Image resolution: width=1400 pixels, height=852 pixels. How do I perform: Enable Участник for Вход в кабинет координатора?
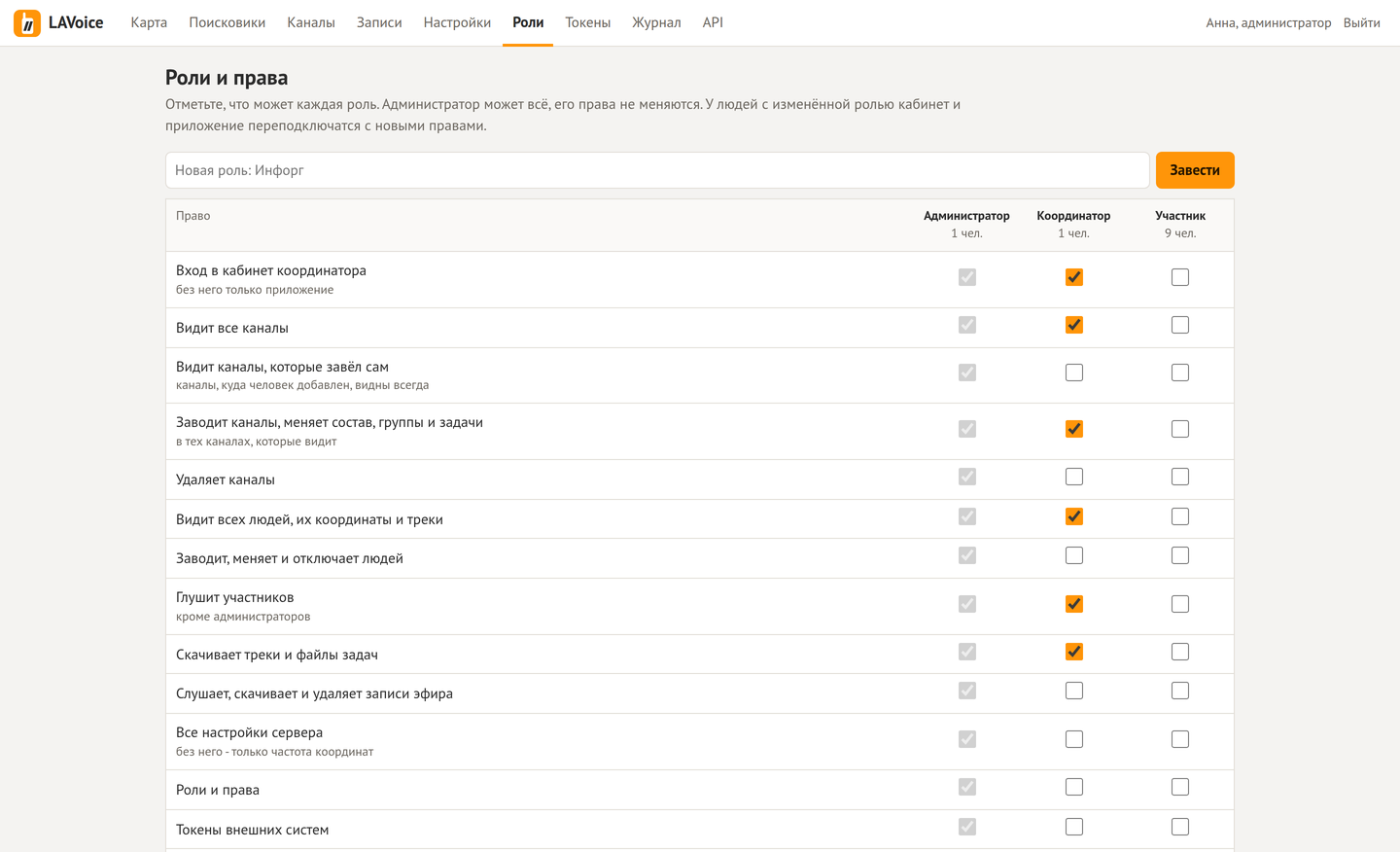click(1180, 277)
